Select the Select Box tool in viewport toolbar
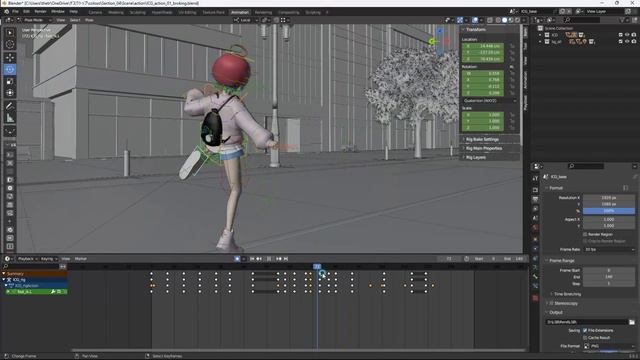The width and height of the screenshot is (640, 360). pyautogui.click(x=10, y=32)
